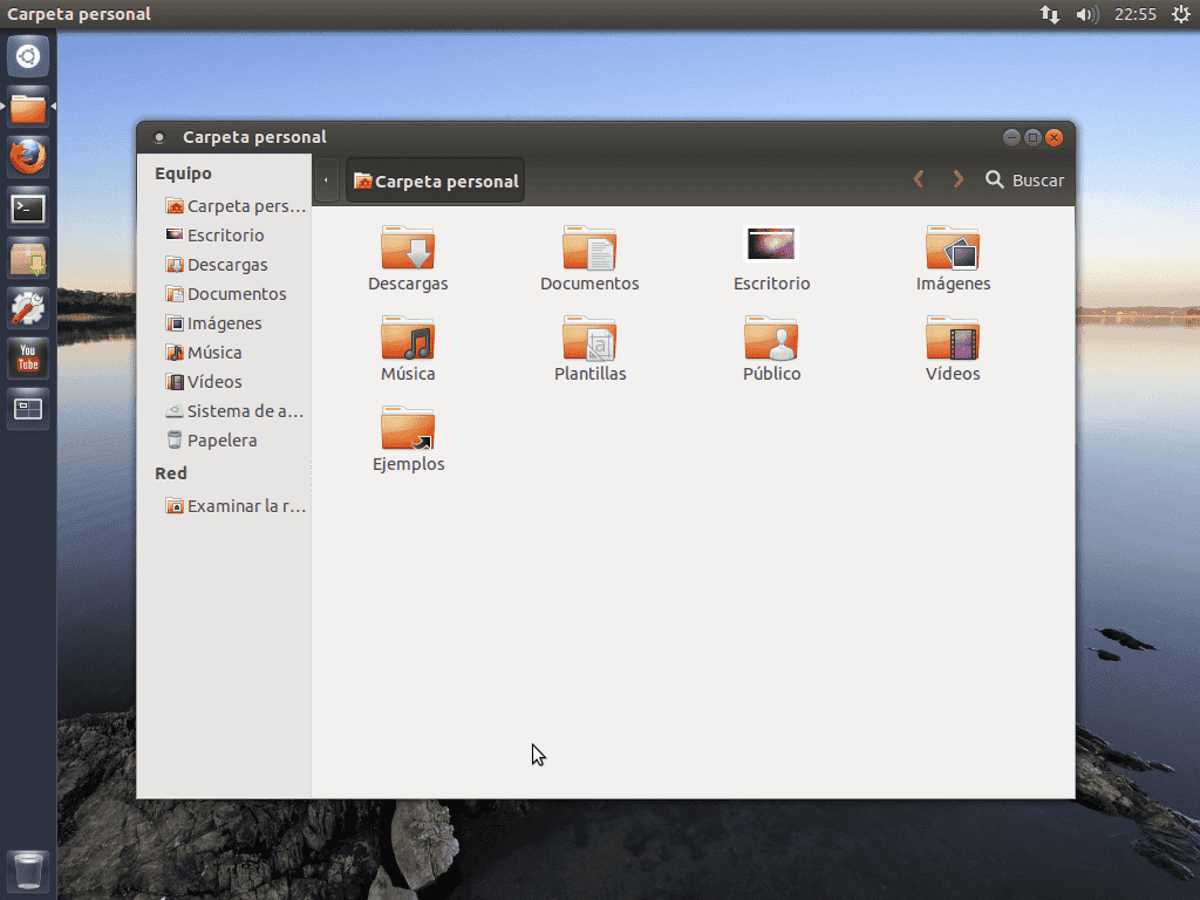Open Sistema de archivos in the sidebar

coord(236,411)
